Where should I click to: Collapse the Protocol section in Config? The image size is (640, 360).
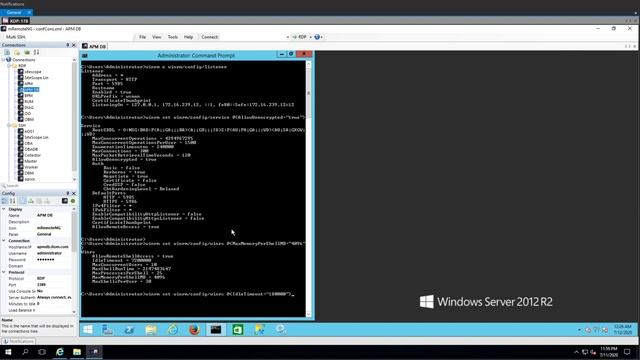(x=4, y=272)
